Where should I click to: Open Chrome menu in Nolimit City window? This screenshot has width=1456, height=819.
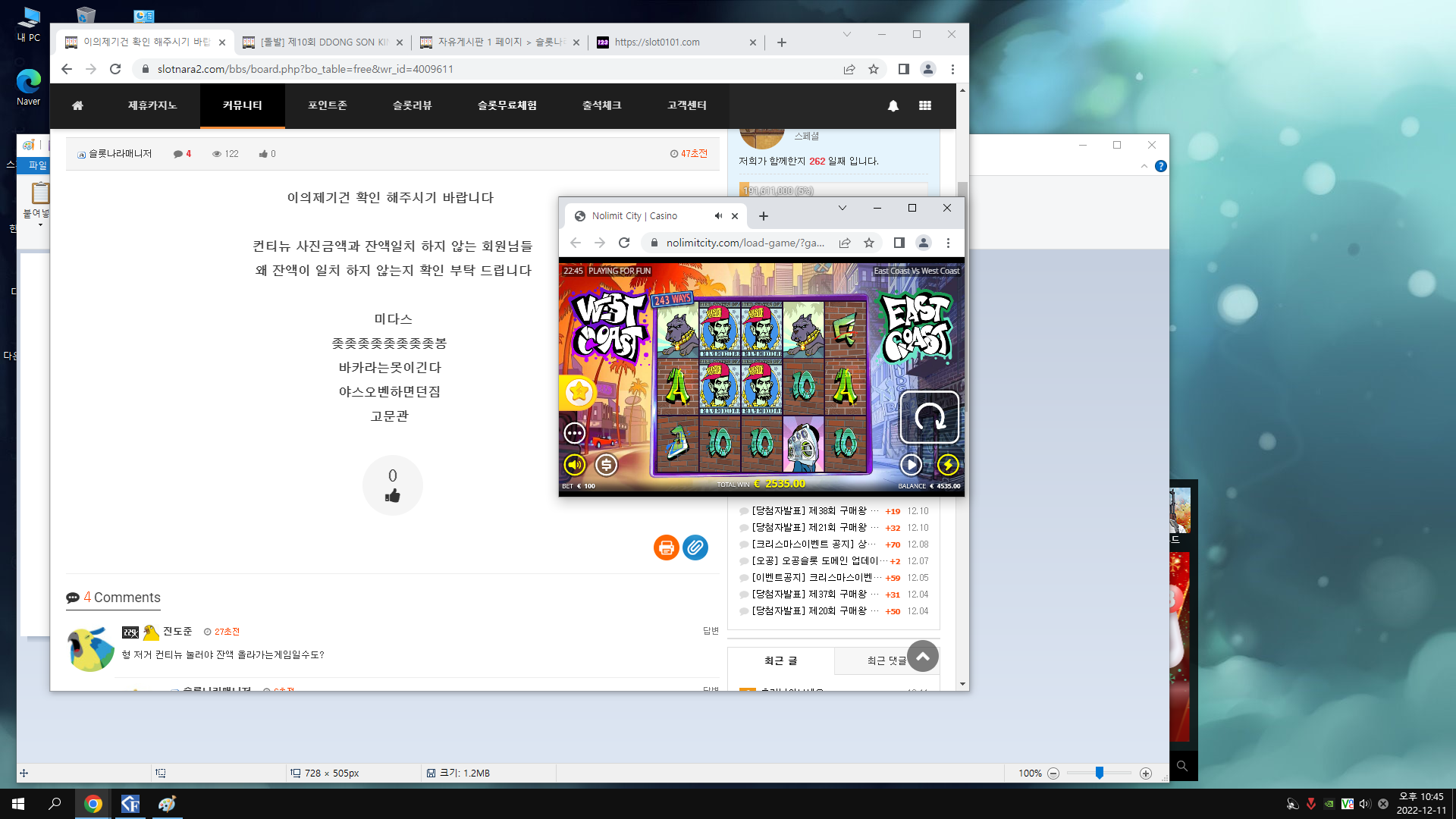point(948,243)
